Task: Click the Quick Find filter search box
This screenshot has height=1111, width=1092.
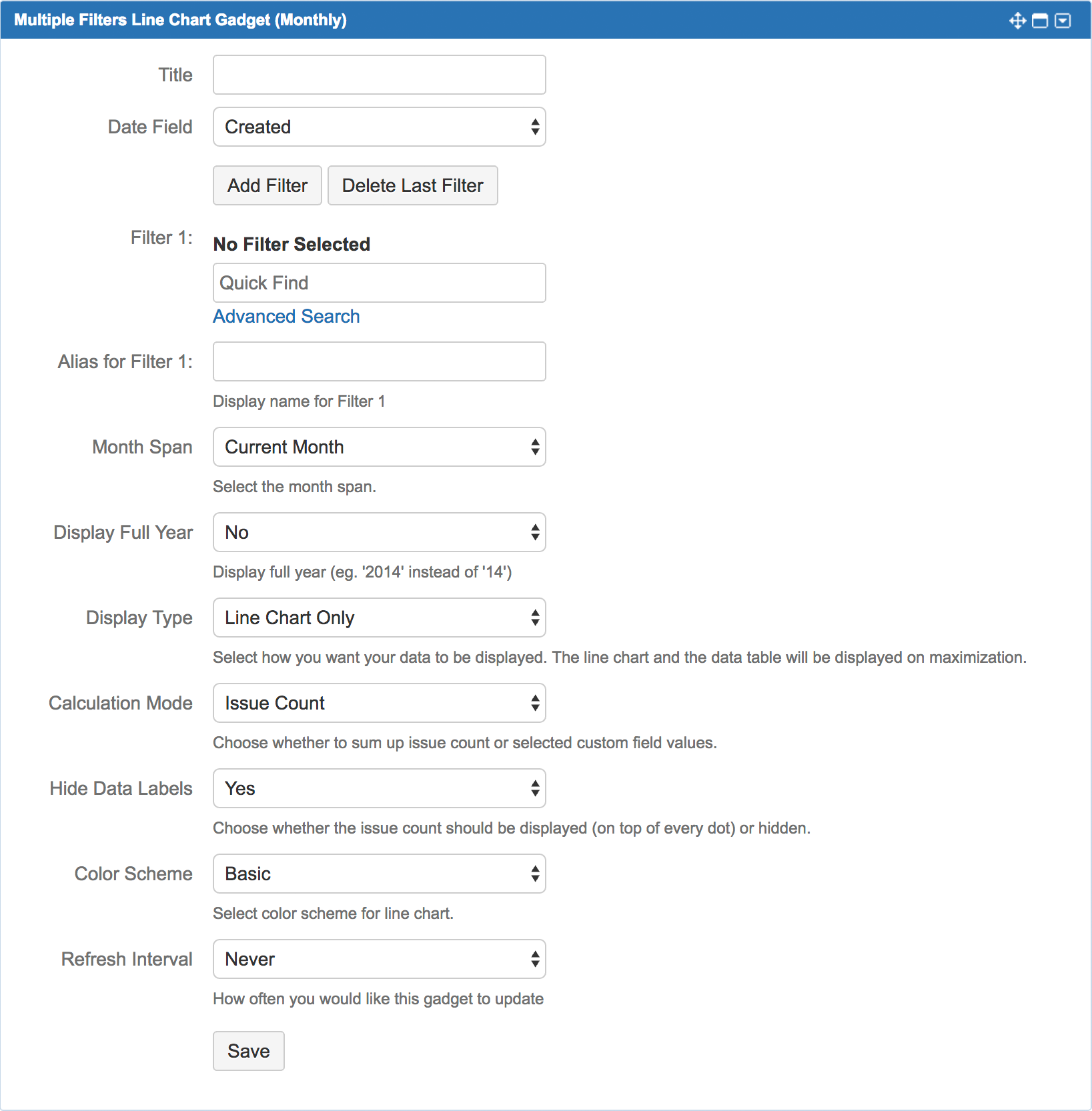Action: 379,283
